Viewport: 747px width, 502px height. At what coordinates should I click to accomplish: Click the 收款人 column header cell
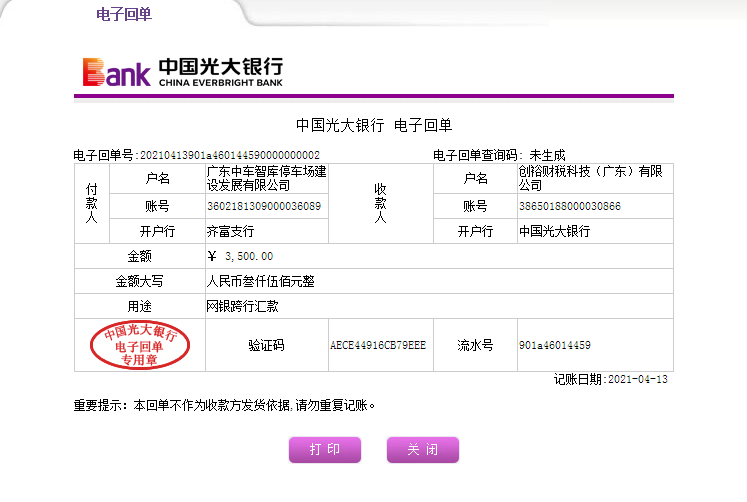[x=381, y=204]
